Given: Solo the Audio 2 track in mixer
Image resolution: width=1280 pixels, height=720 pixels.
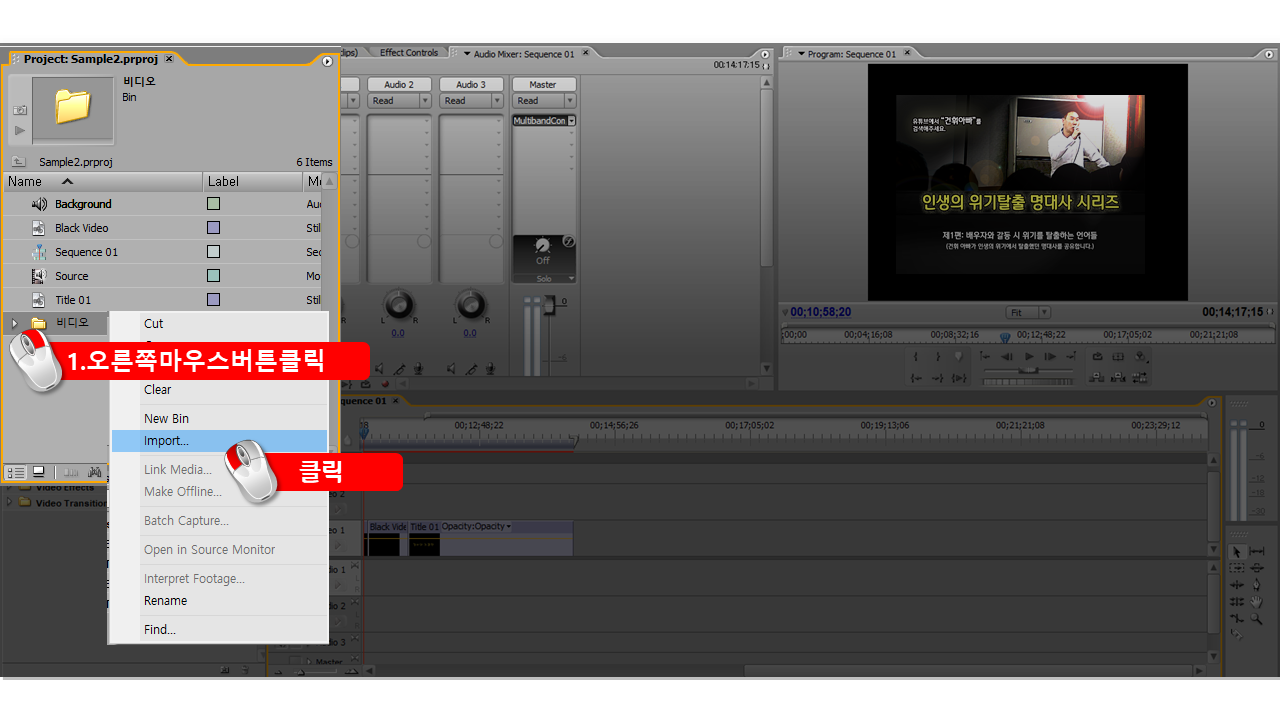Looking at the screenshot, I should [400, 369].
